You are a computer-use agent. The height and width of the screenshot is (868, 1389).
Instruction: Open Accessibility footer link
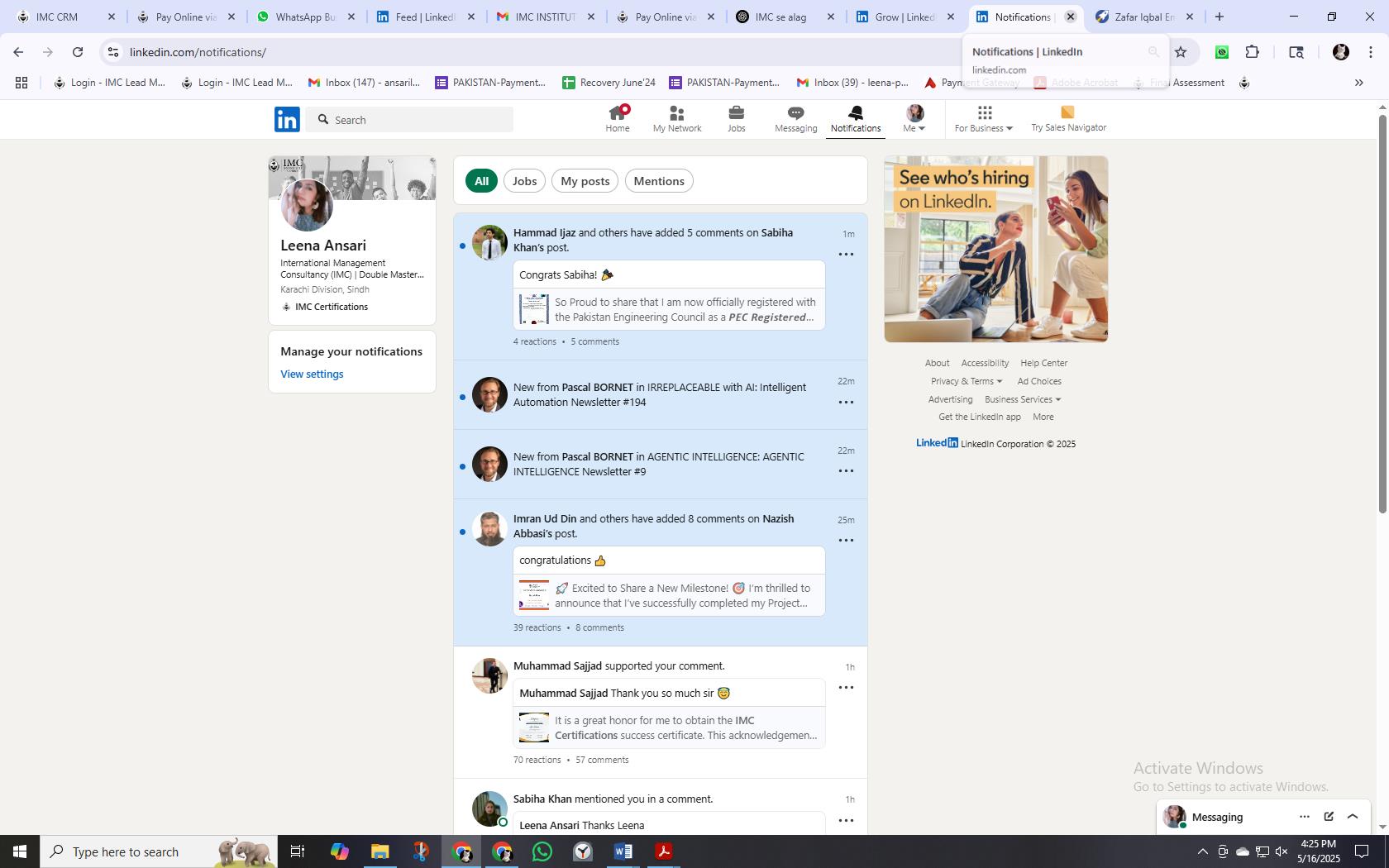coord(985,363)
